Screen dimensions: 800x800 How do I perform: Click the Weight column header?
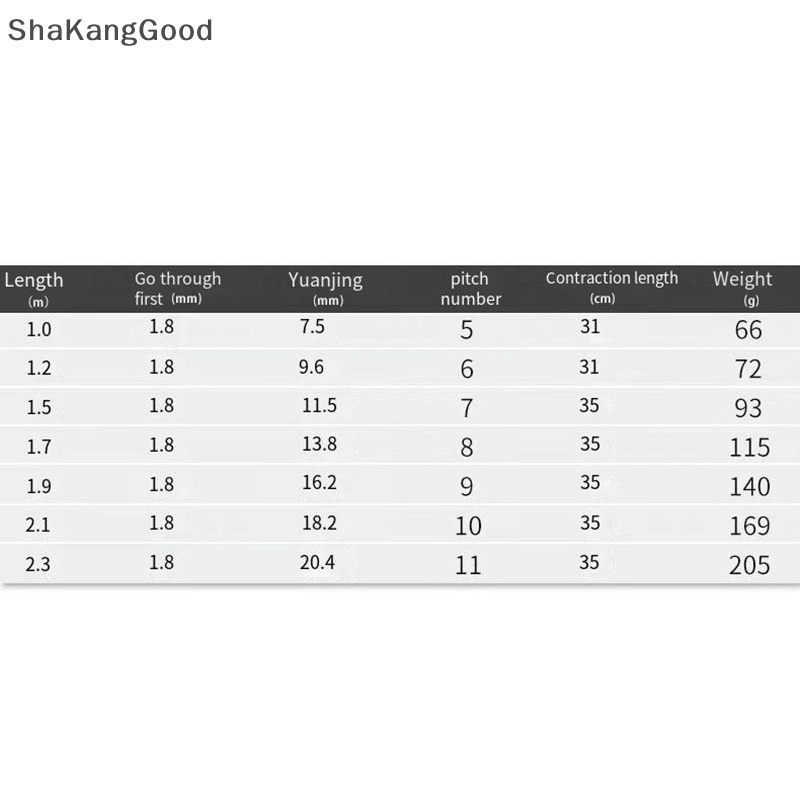point(742,280)
